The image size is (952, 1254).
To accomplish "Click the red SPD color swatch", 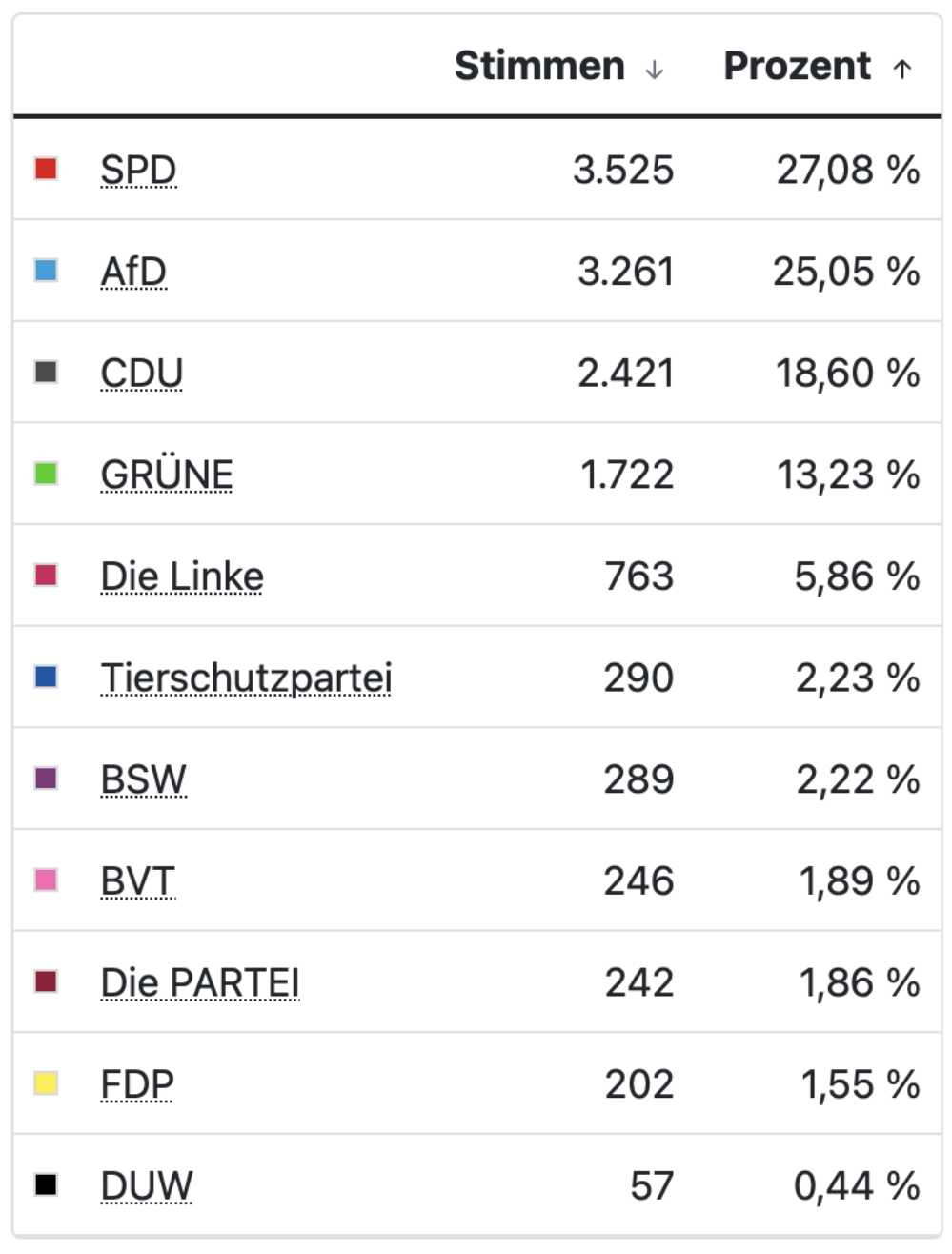I will click(46, 169).
